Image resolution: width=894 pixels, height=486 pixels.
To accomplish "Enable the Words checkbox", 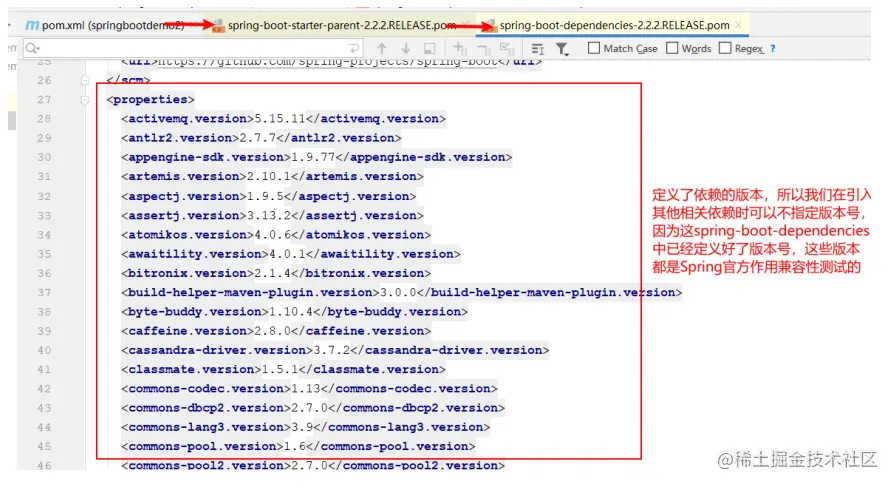I will 672,48.
